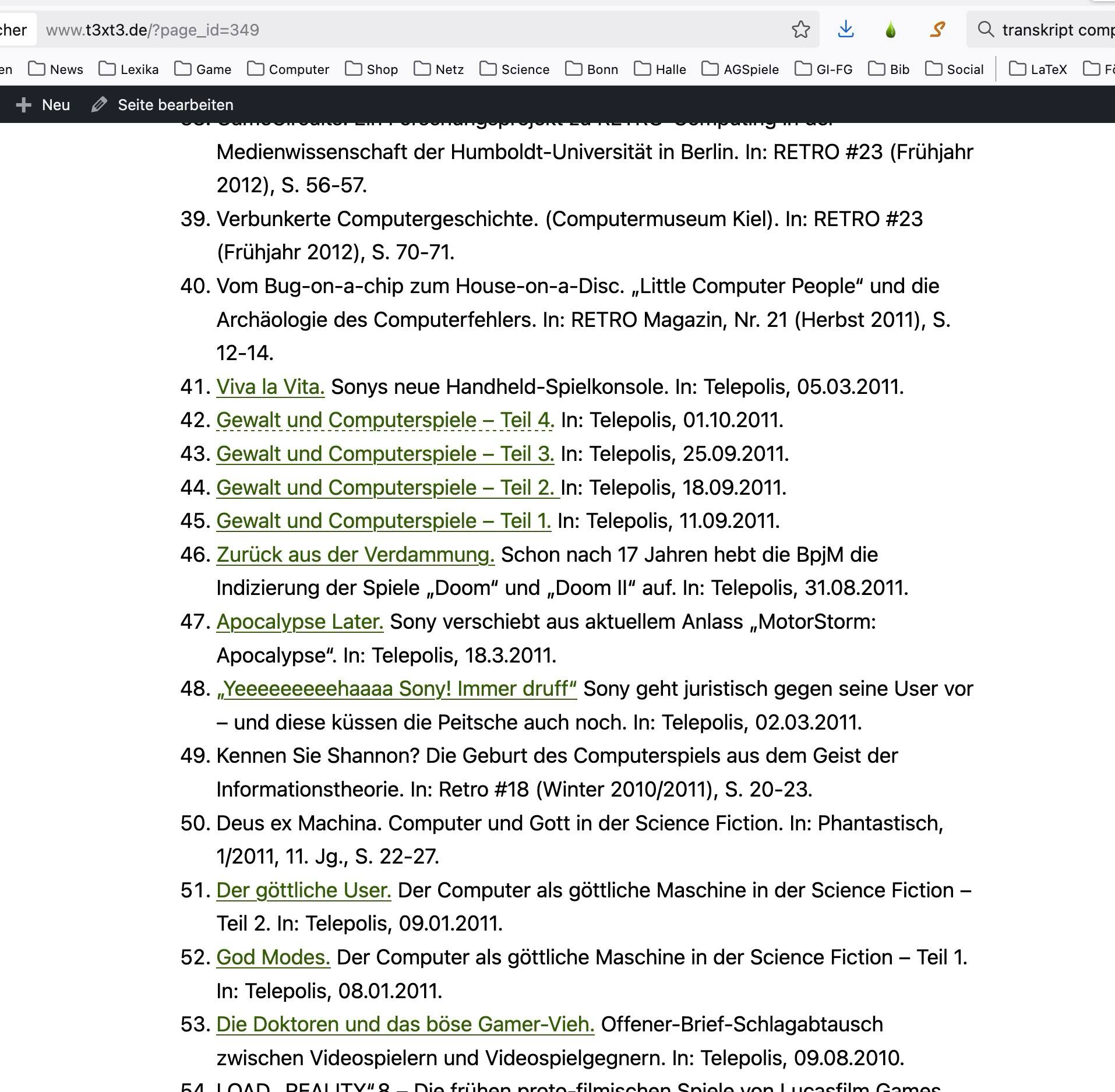1115x1092 pixels.
Task: Open the Halle bookmark folder
Action: [660, 69]
